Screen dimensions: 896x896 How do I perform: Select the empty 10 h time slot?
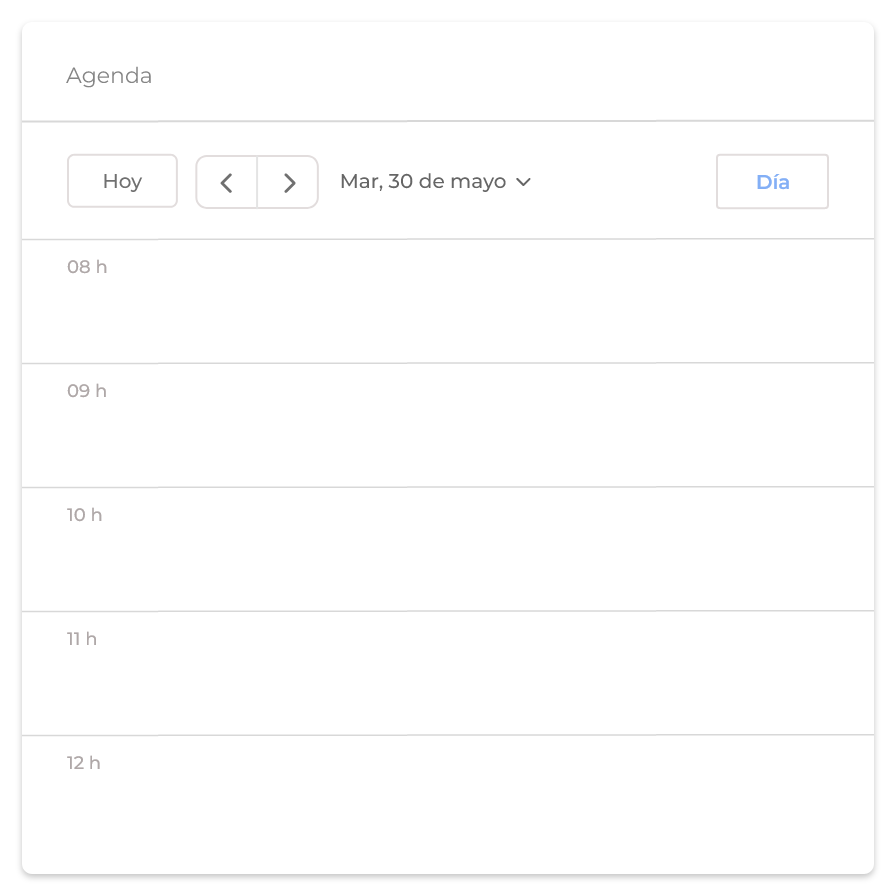tap(500, 550)
